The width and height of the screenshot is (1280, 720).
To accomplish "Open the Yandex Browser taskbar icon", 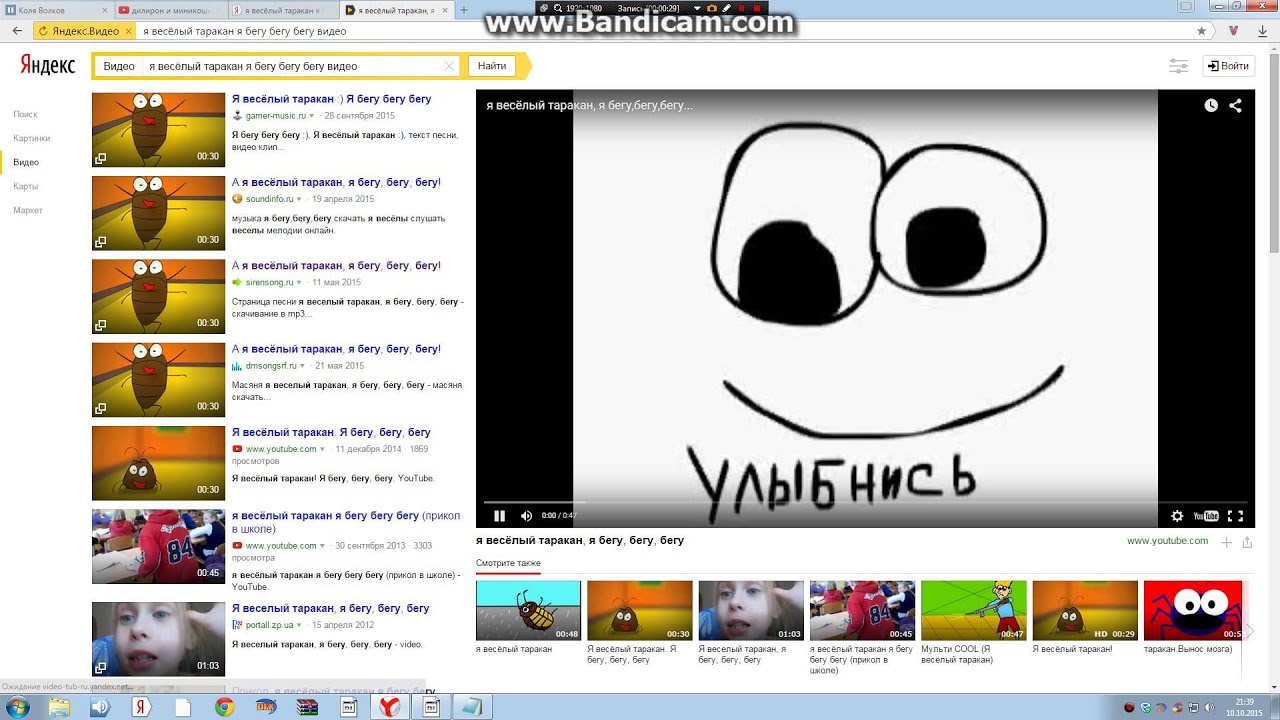I will point(389,707).
